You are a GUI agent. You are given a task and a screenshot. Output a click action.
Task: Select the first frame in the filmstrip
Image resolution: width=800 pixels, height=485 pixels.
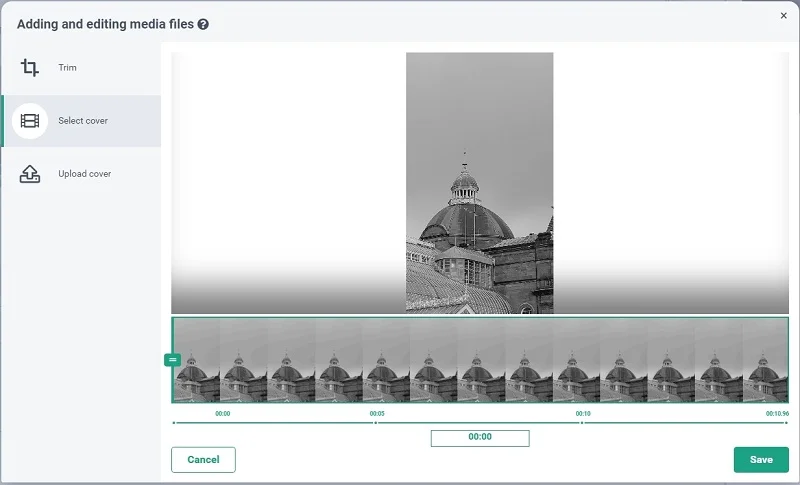(196, 360)
